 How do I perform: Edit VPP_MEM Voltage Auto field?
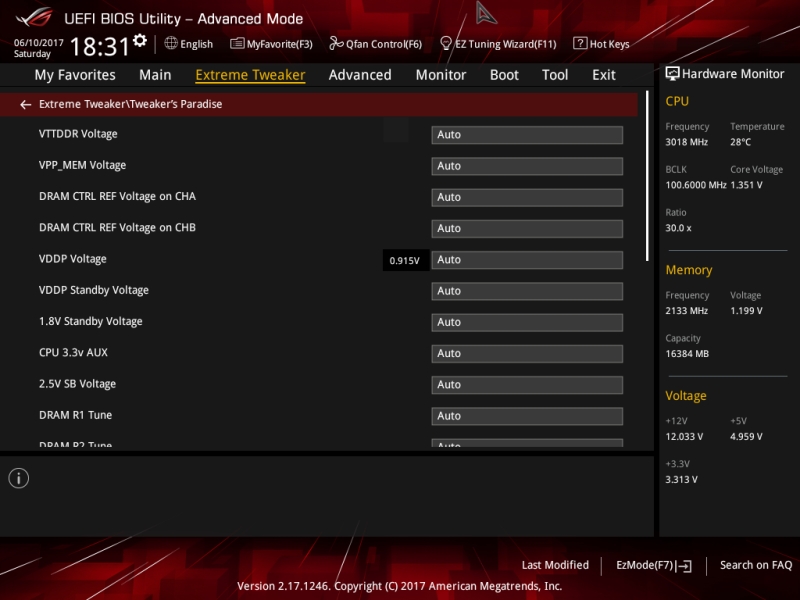point(527,166)
